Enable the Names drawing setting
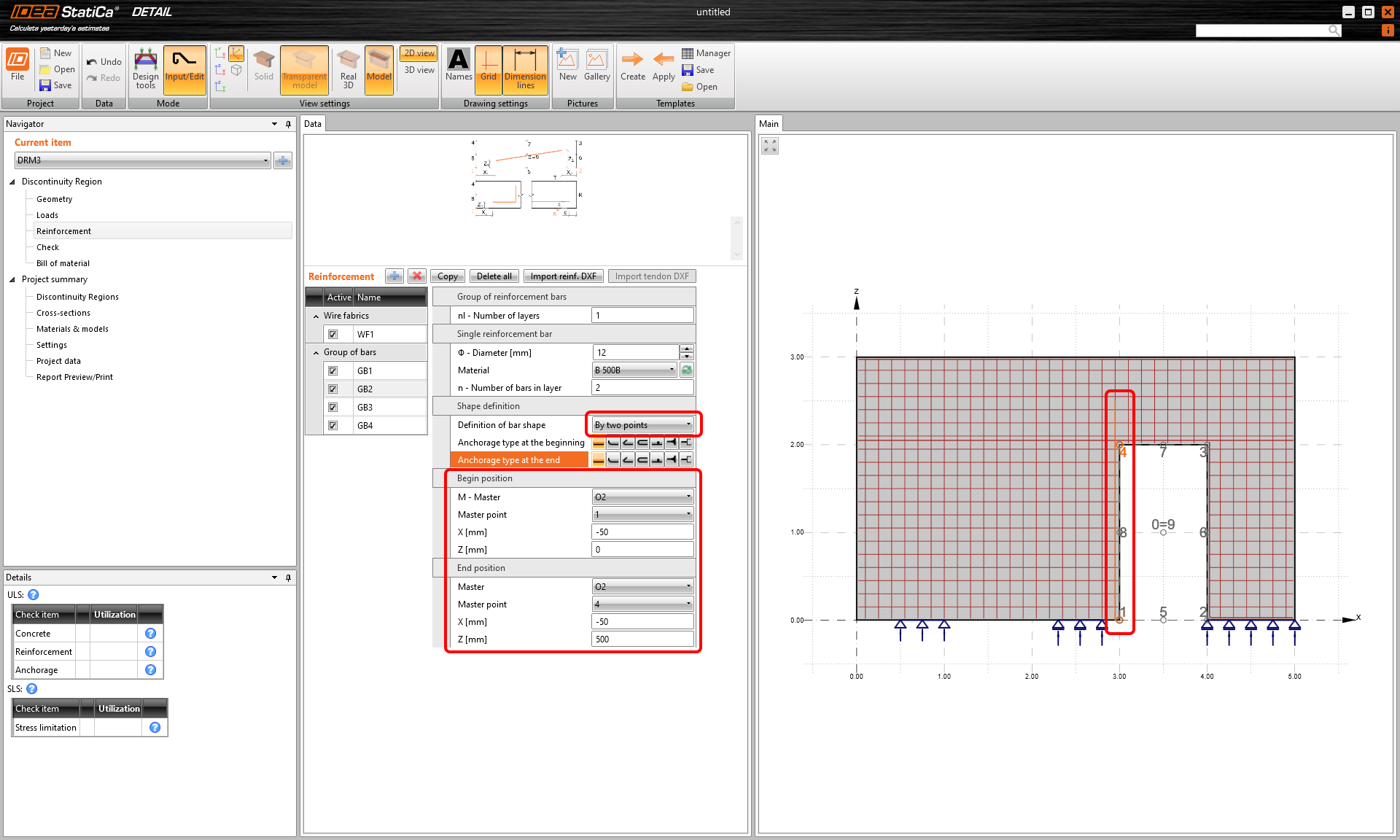Screen dimensions: 1400x840 pyautogui.click(x=459, y=69)
